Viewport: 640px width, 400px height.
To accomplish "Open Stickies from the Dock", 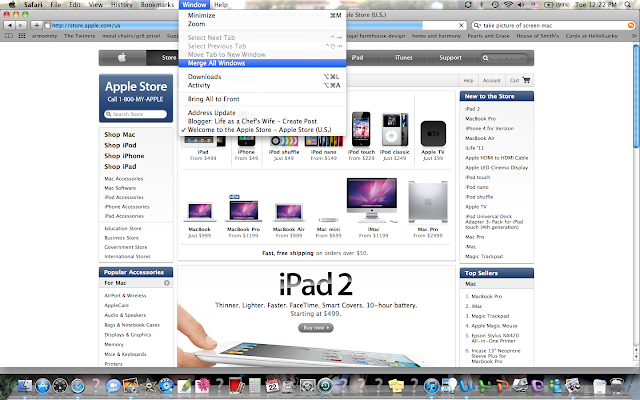I will (x=396, y=385).
